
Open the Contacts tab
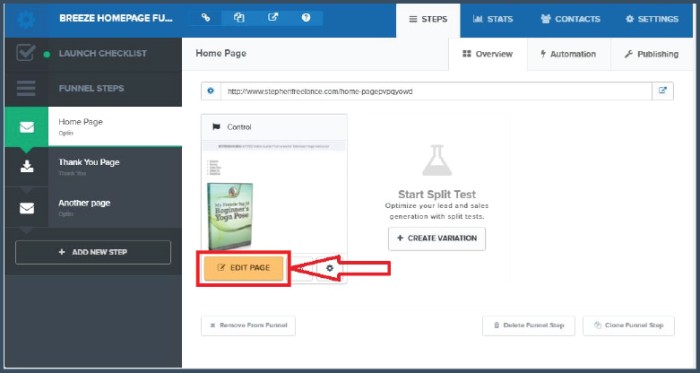[570, 19]
